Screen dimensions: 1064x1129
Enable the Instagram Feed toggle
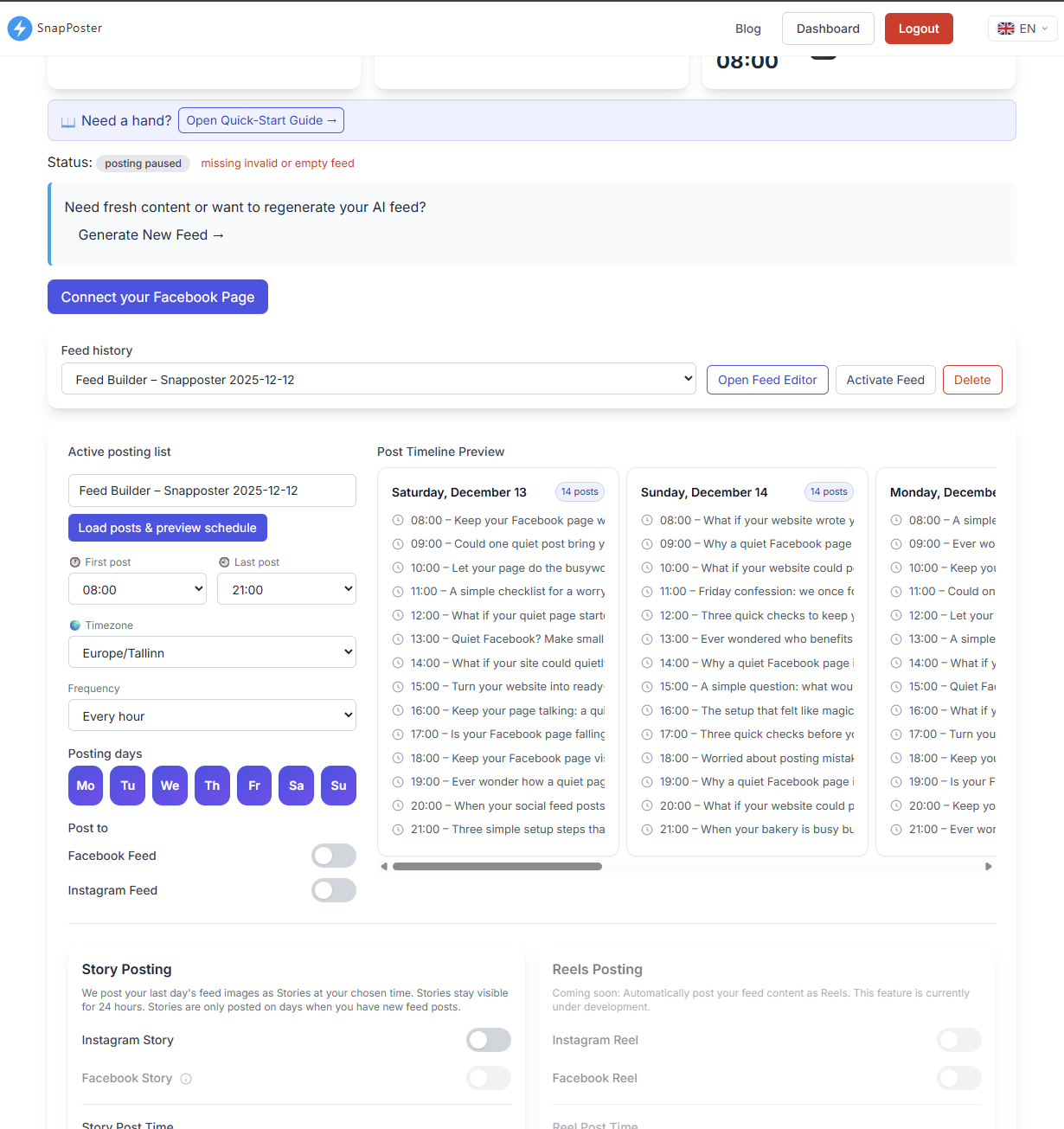coord(334,890)
